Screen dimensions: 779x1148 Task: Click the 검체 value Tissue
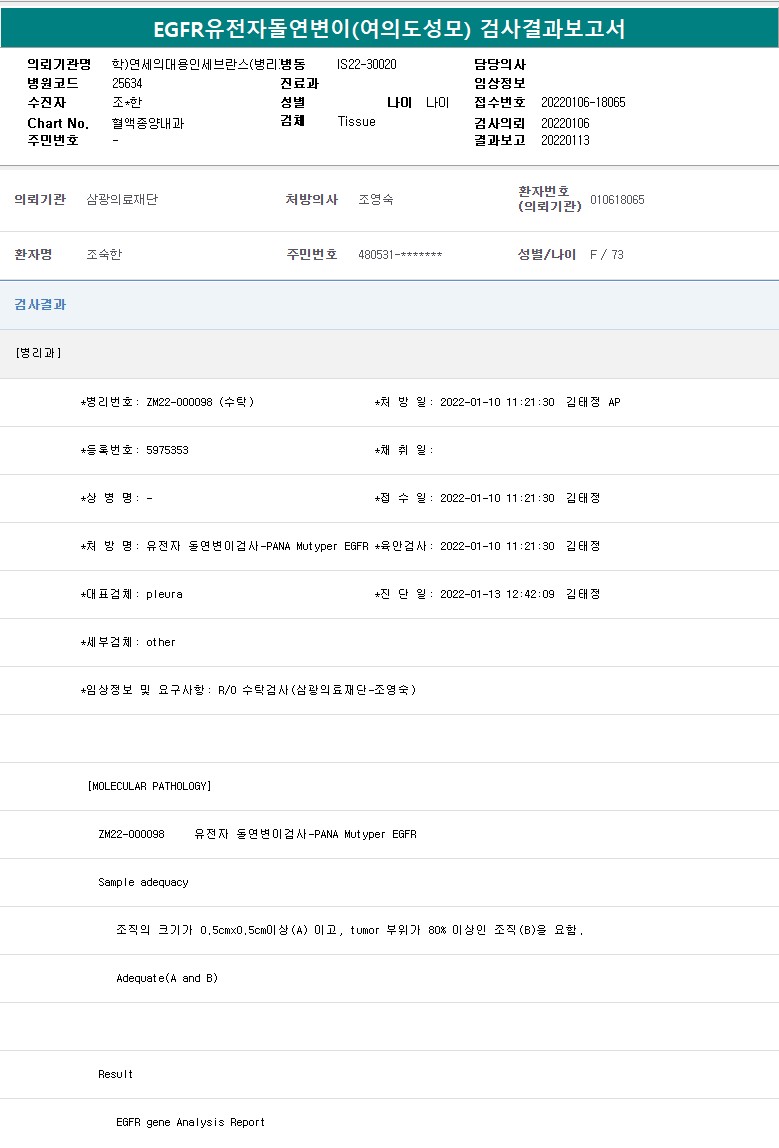point(357,121)
